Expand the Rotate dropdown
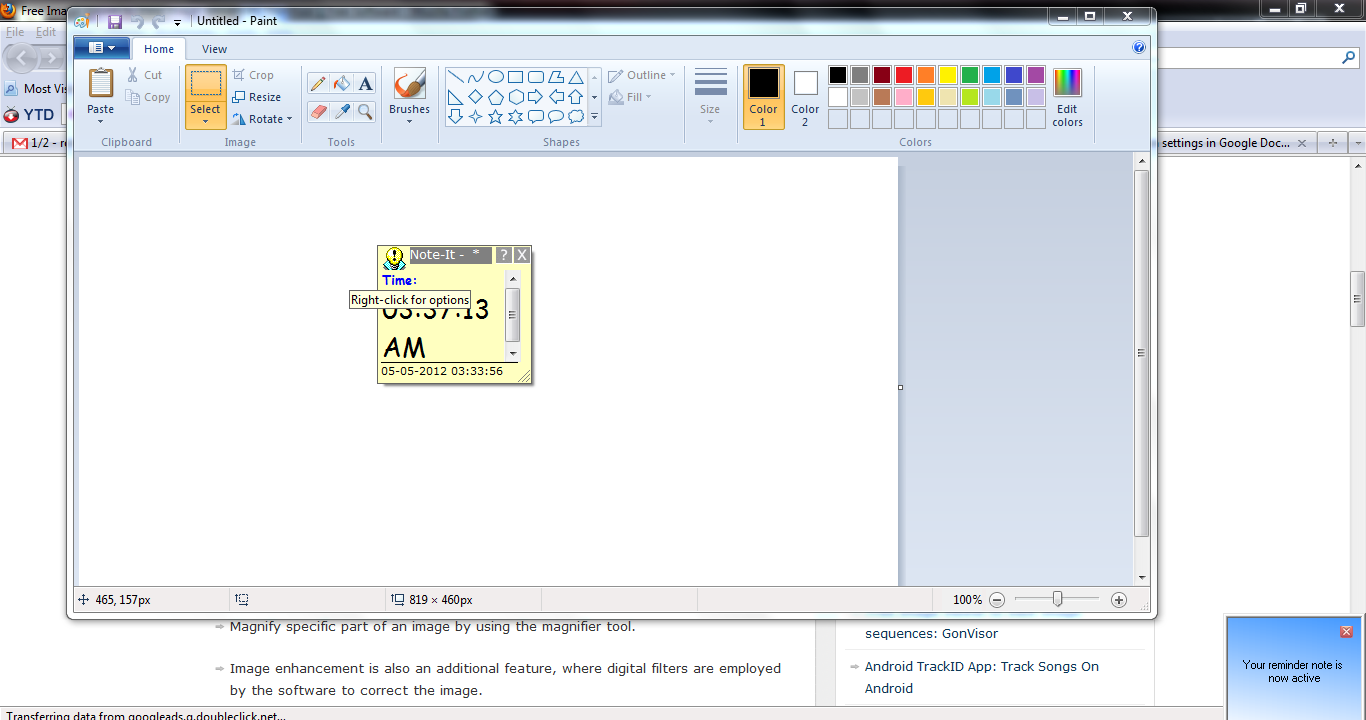The height and width of the screenshot is (720, 1366). coord(263,119)
